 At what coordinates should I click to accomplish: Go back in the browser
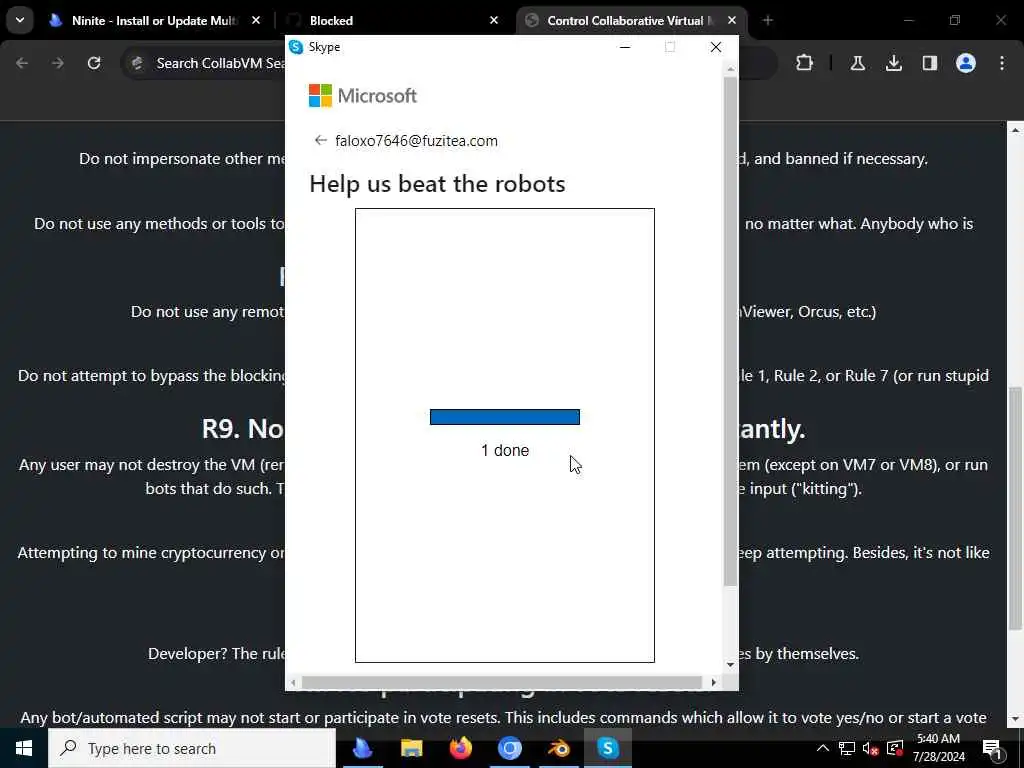(22, 63)
